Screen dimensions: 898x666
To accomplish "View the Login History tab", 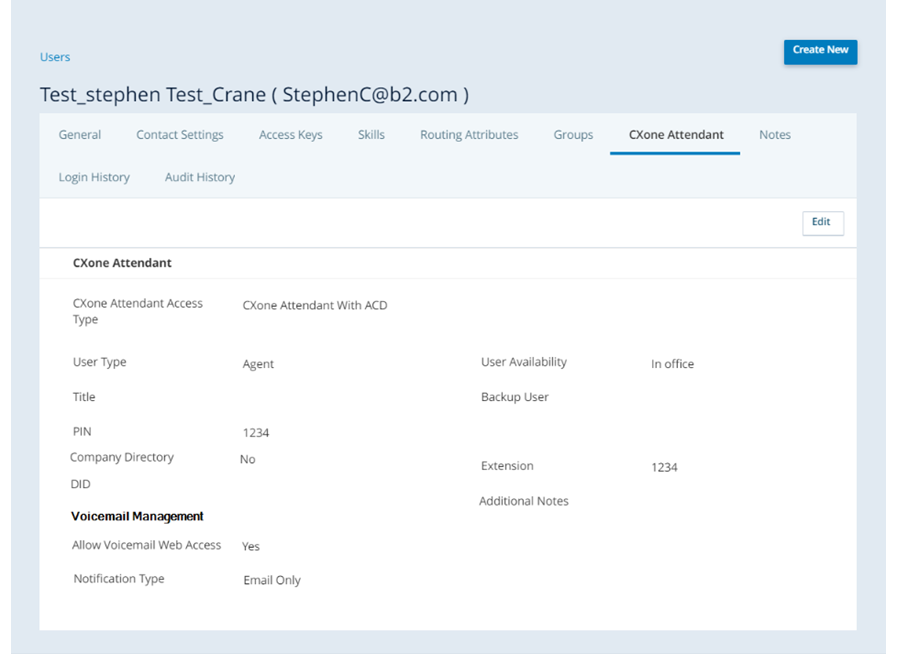I will pyautogui.click(x=94, y=178).
